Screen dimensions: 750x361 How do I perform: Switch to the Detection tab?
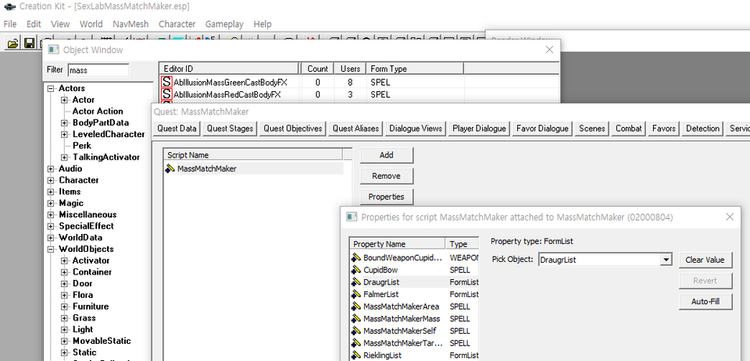click(703, 128)
